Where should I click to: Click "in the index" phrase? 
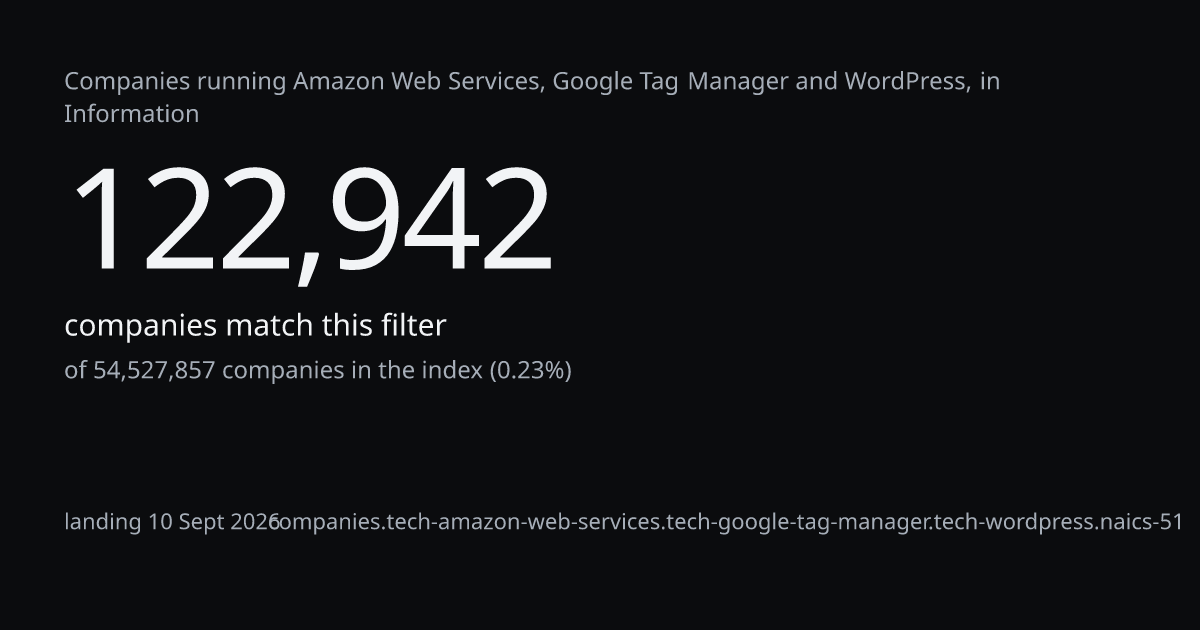point(416,370)
